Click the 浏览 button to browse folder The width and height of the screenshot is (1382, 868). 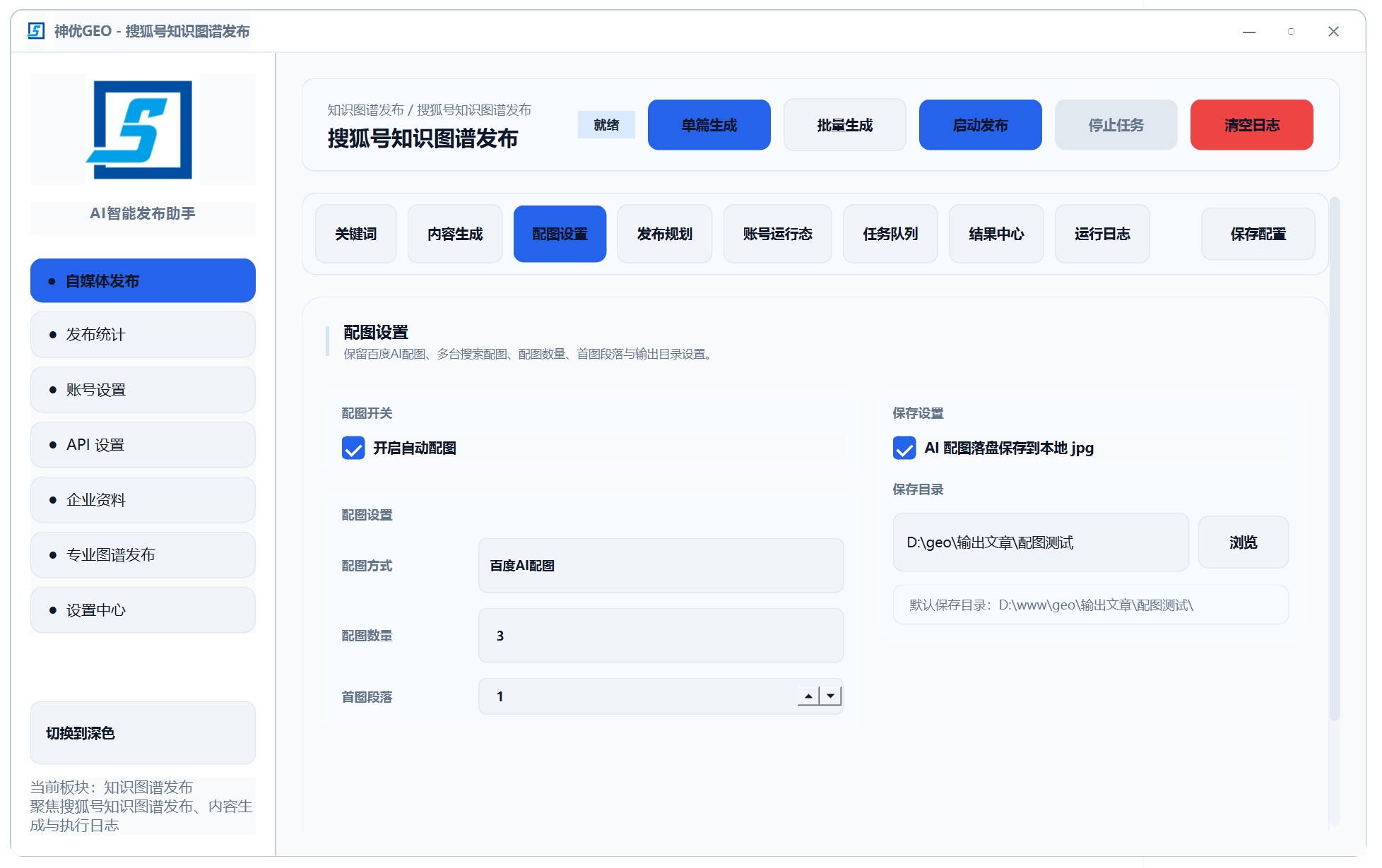coord(1243,542)
